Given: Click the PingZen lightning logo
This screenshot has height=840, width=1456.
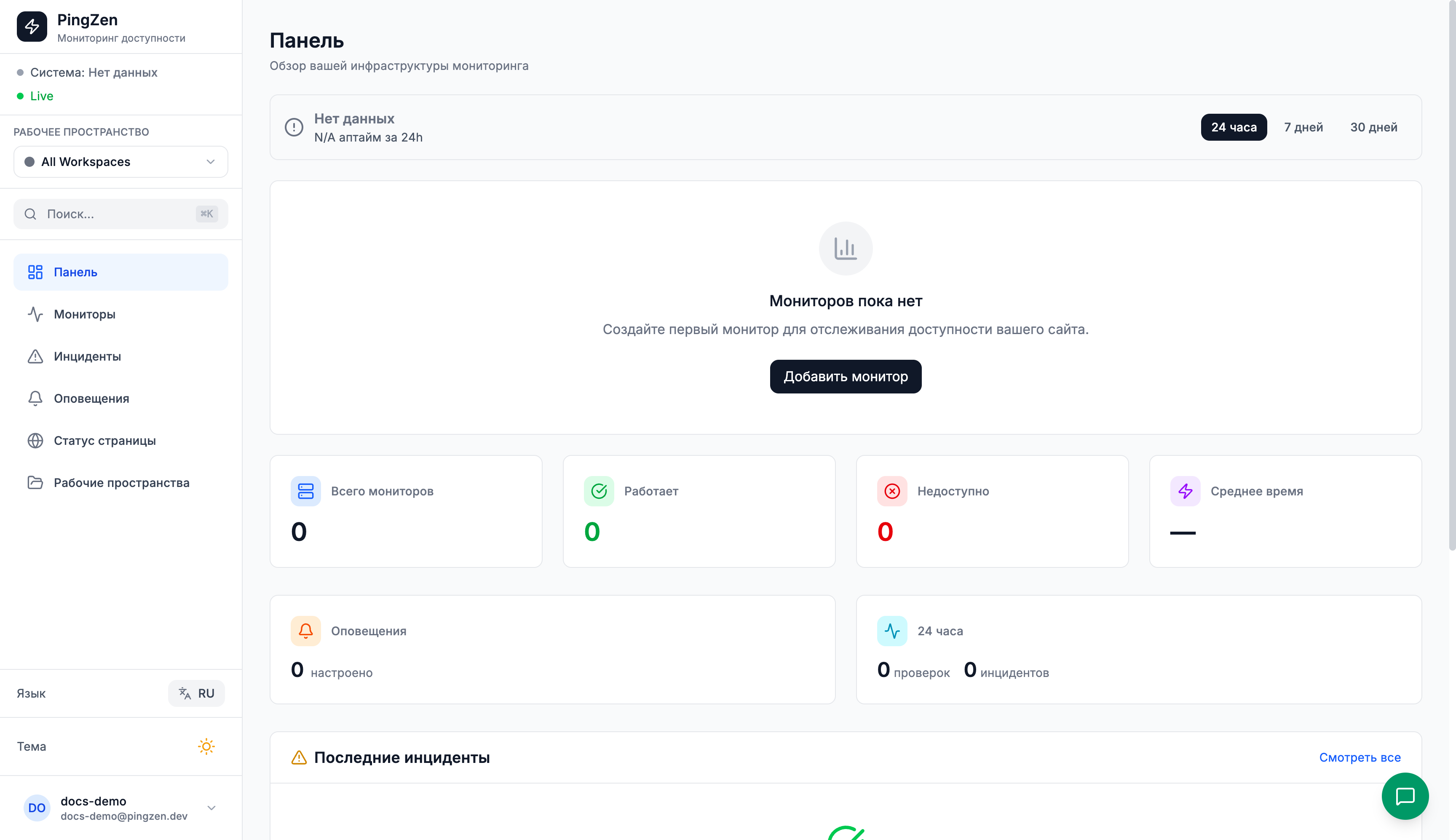Looking at the screenshot, I should tap(32, 26).
